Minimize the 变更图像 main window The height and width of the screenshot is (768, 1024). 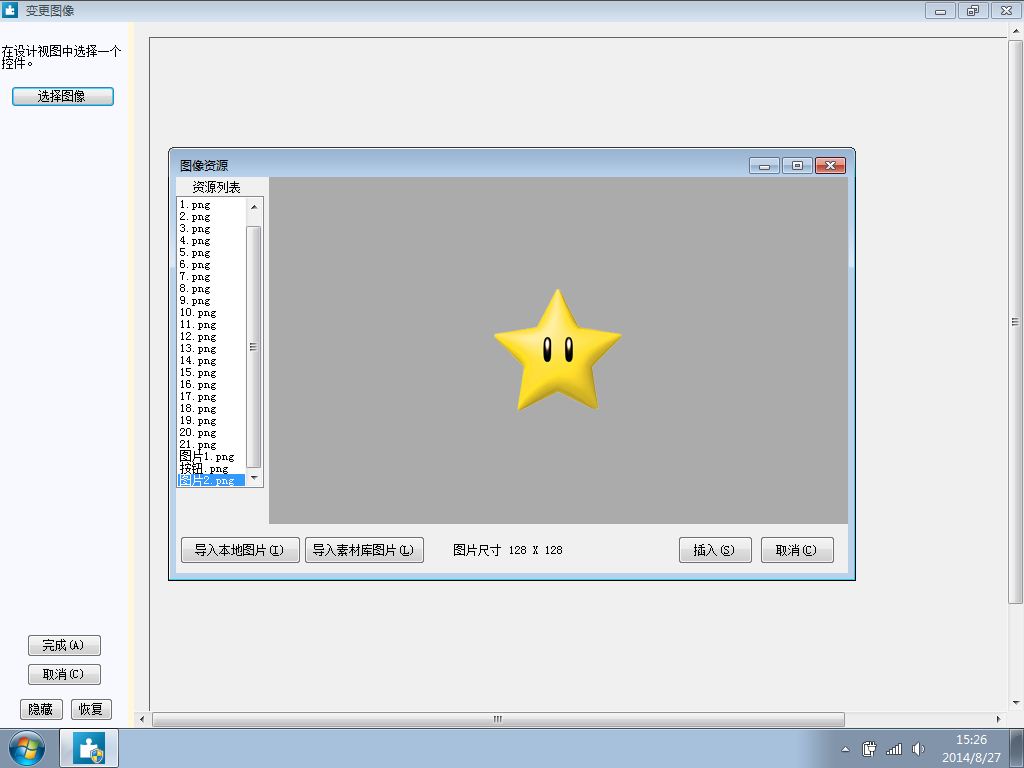click(940, 10)
